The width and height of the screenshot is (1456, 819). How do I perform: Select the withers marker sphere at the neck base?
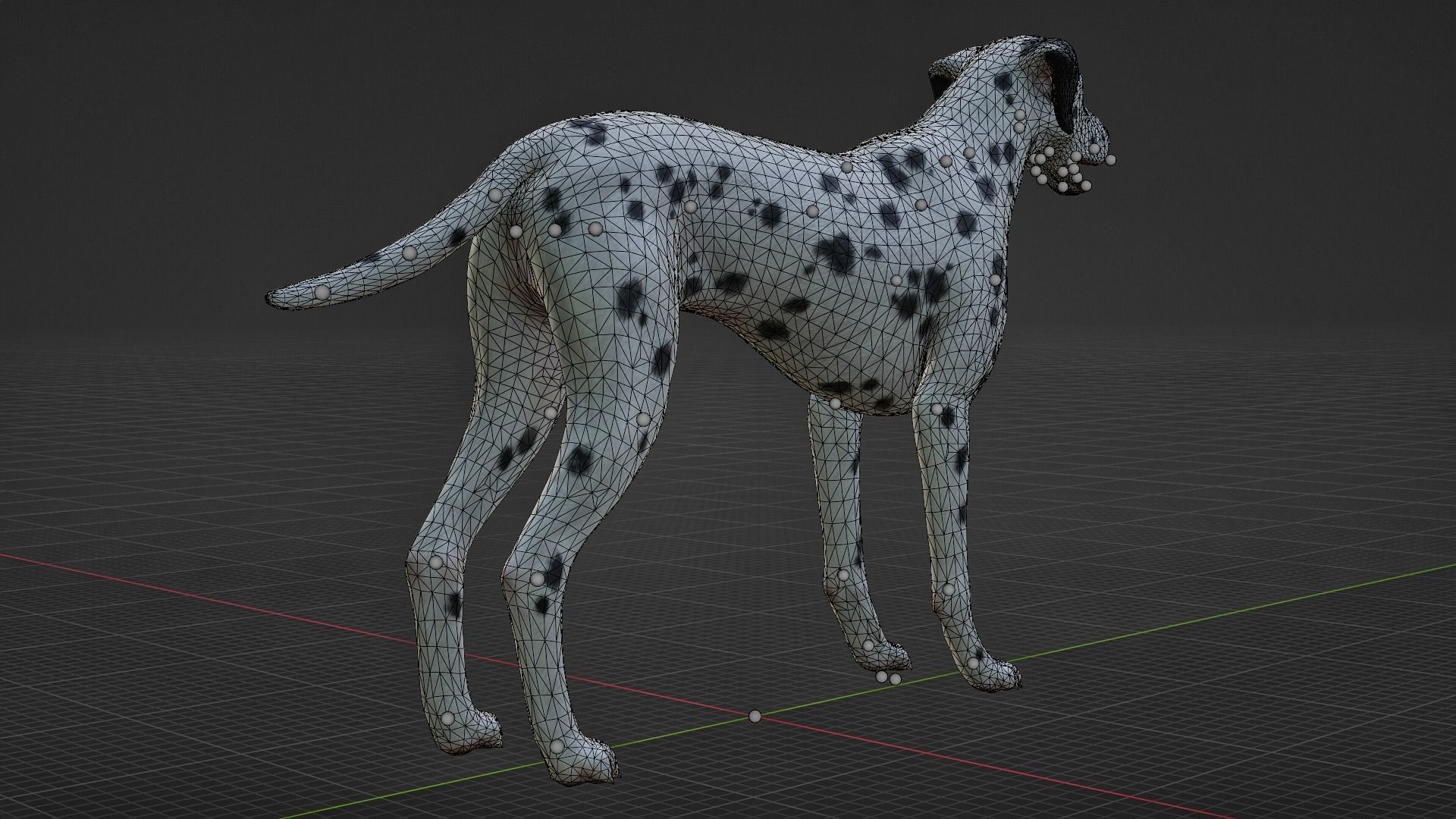pyautogui.click(x=847, y=167)
